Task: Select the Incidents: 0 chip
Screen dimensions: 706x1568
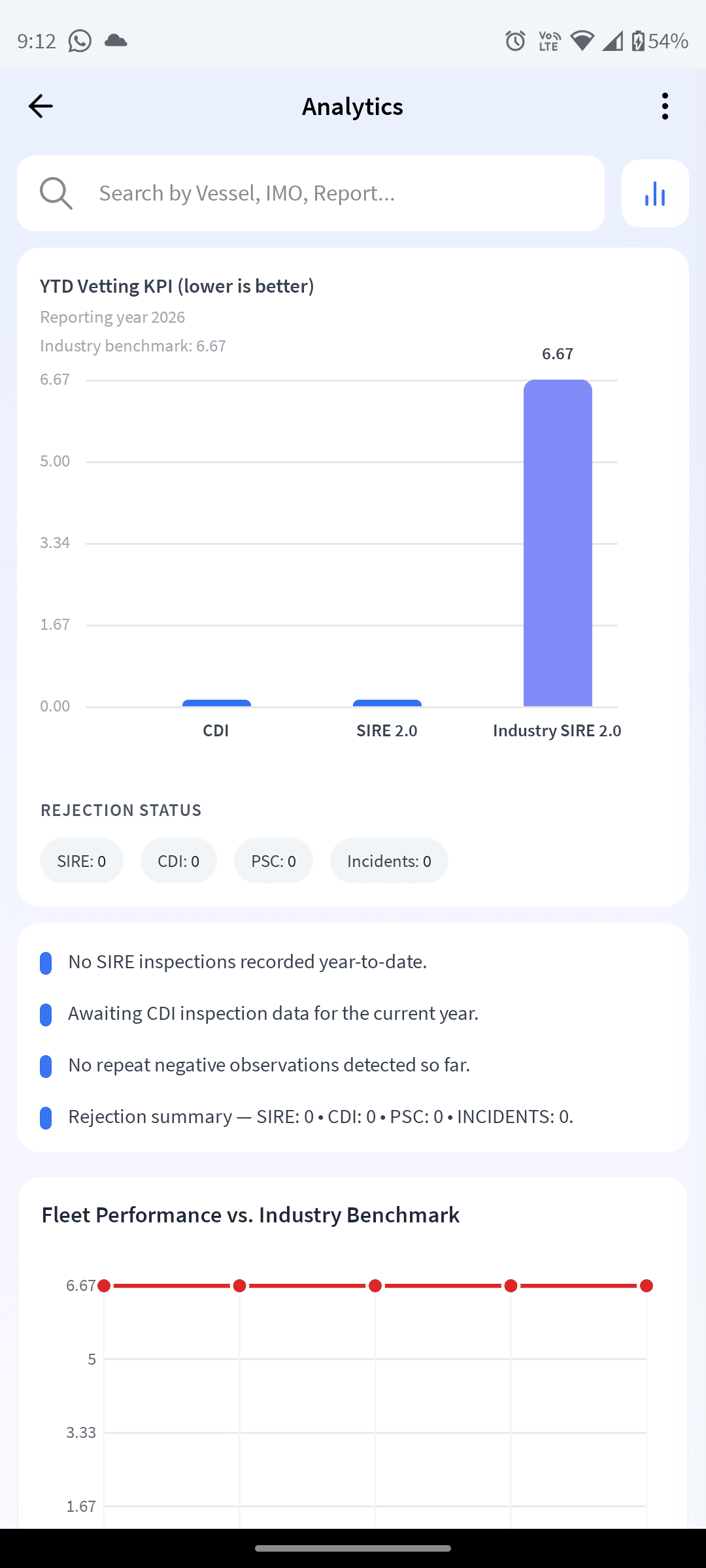Action: pyautogui.click(x=389, y=860)
